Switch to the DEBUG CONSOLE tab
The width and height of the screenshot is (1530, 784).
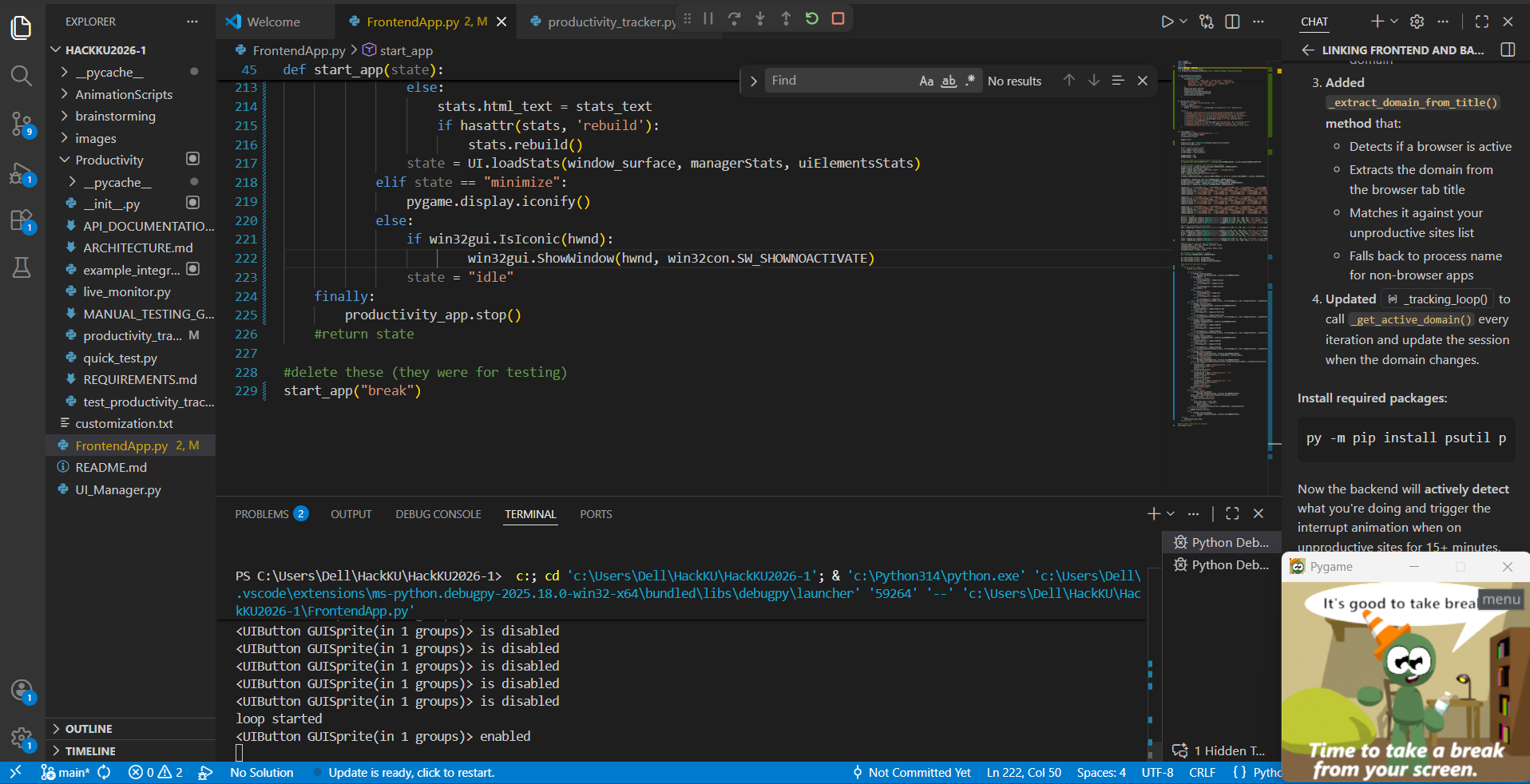pyautogui.click(x=438, y=514)
